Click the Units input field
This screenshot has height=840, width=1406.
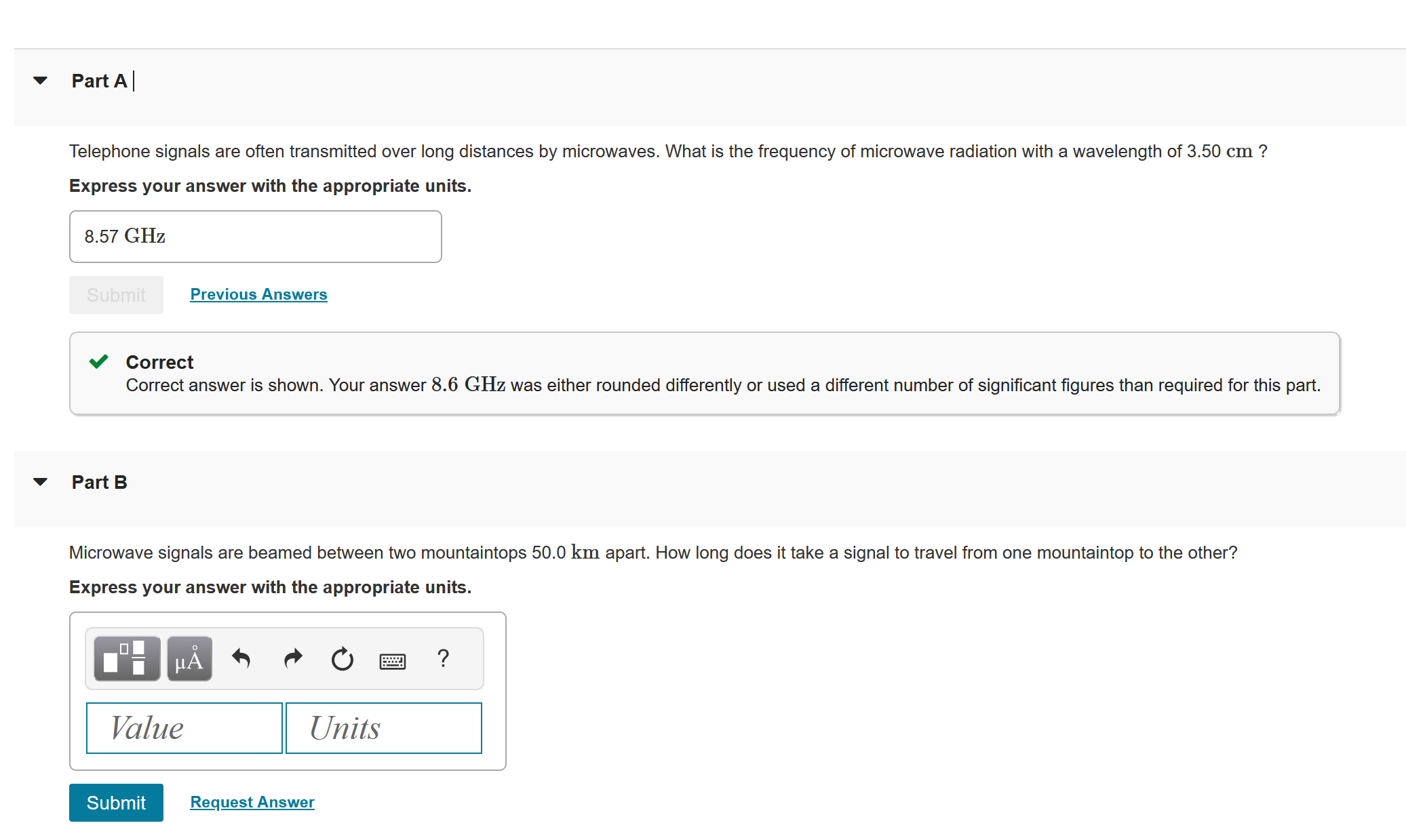coord(383,728)
